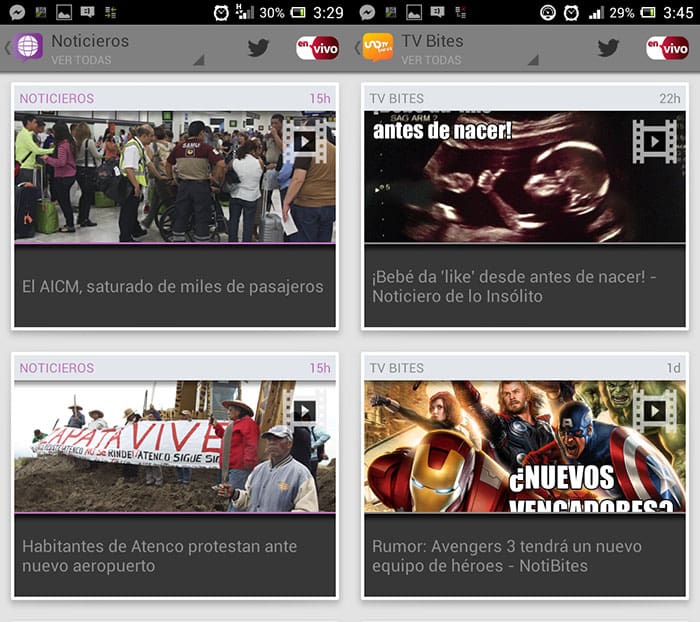Tap the signal strength icon beside 29%
Viewport: 700px width, 622px height.
tap(596, 13)
